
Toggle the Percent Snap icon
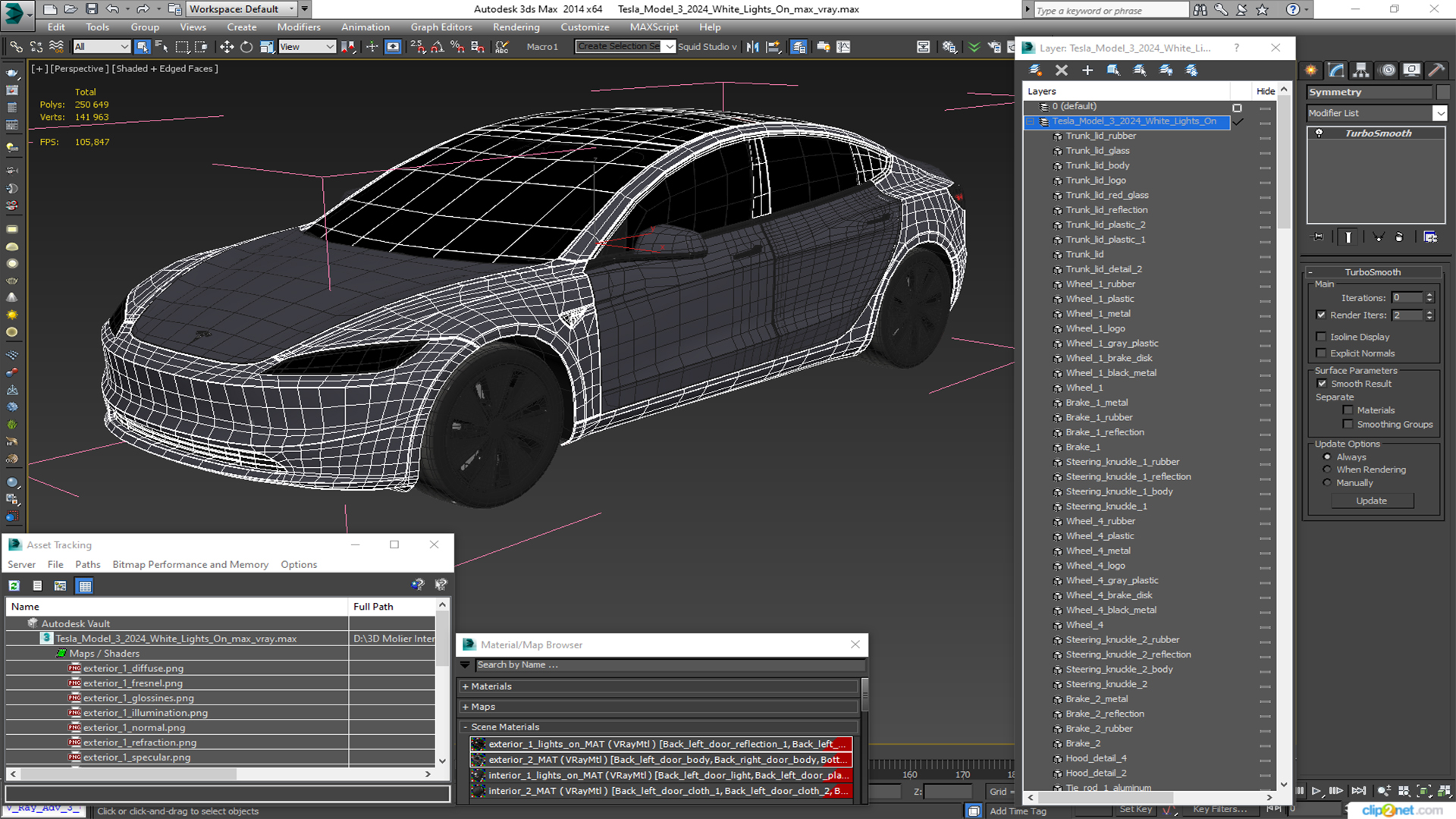coord(457,47)
